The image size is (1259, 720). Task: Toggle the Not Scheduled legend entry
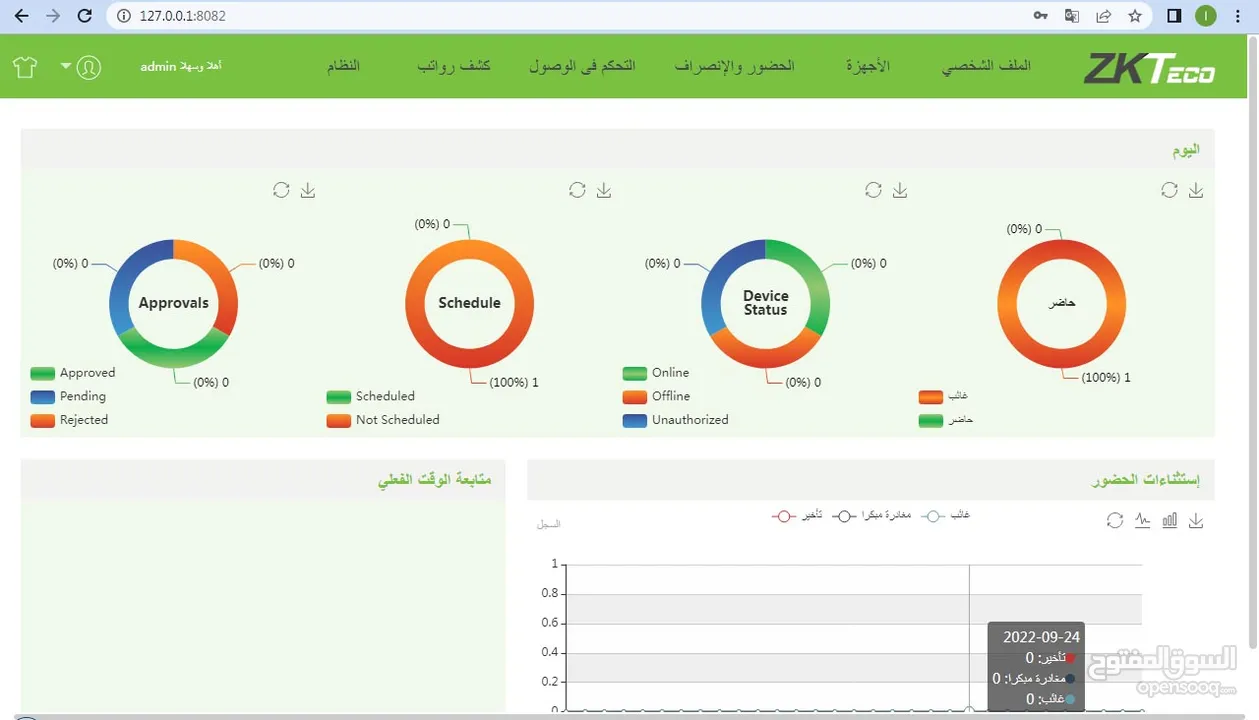pos(383,420)
